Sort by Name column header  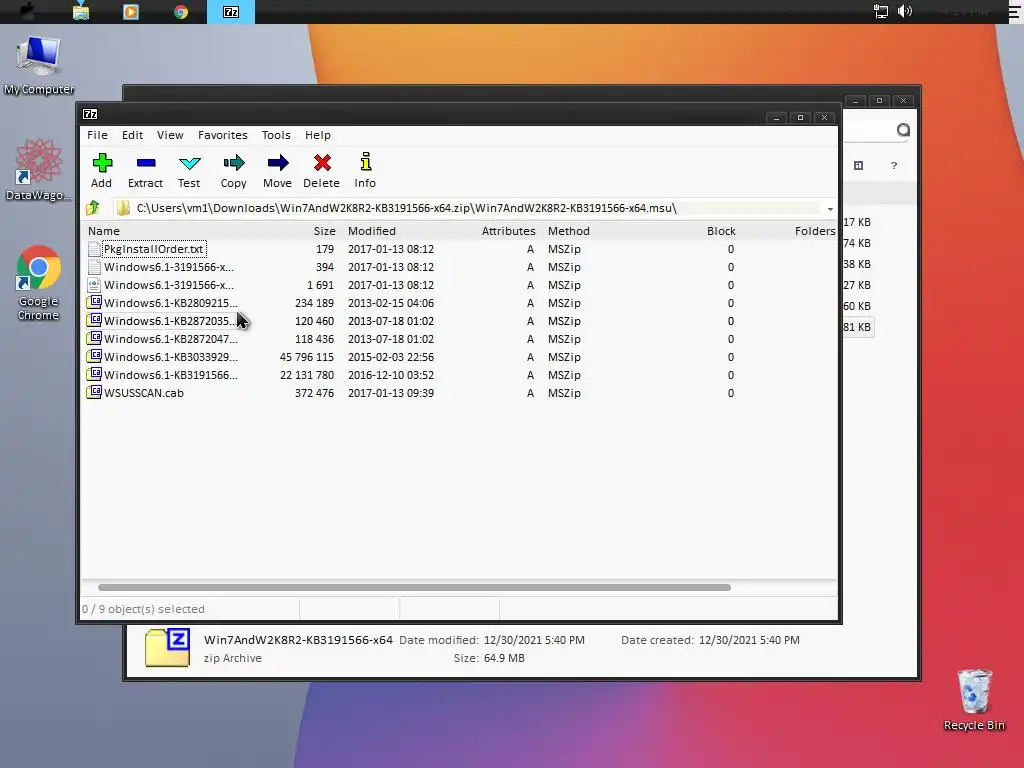pos(104,231)
